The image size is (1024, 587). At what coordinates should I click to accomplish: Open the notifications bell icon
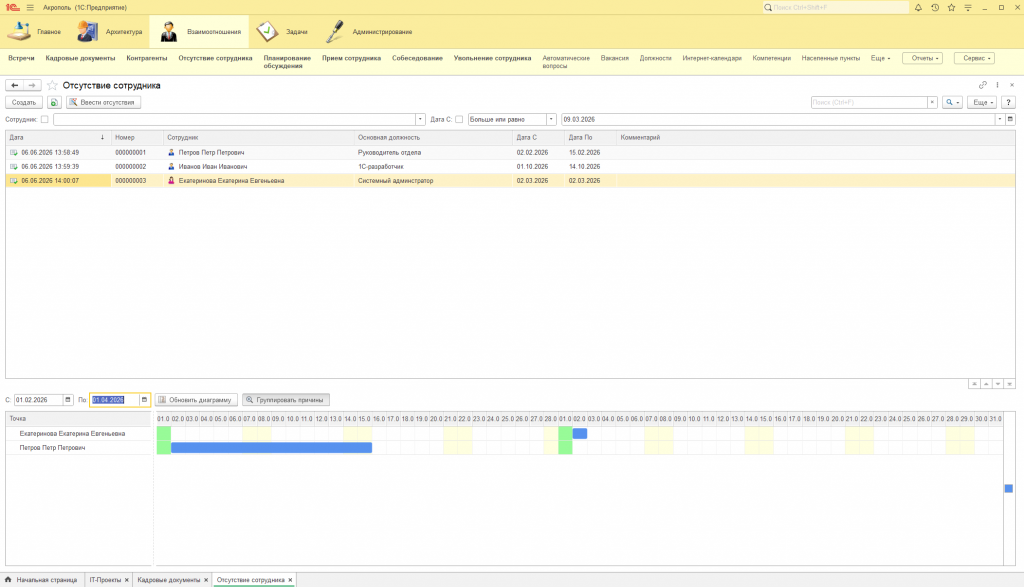click(918, 8)
